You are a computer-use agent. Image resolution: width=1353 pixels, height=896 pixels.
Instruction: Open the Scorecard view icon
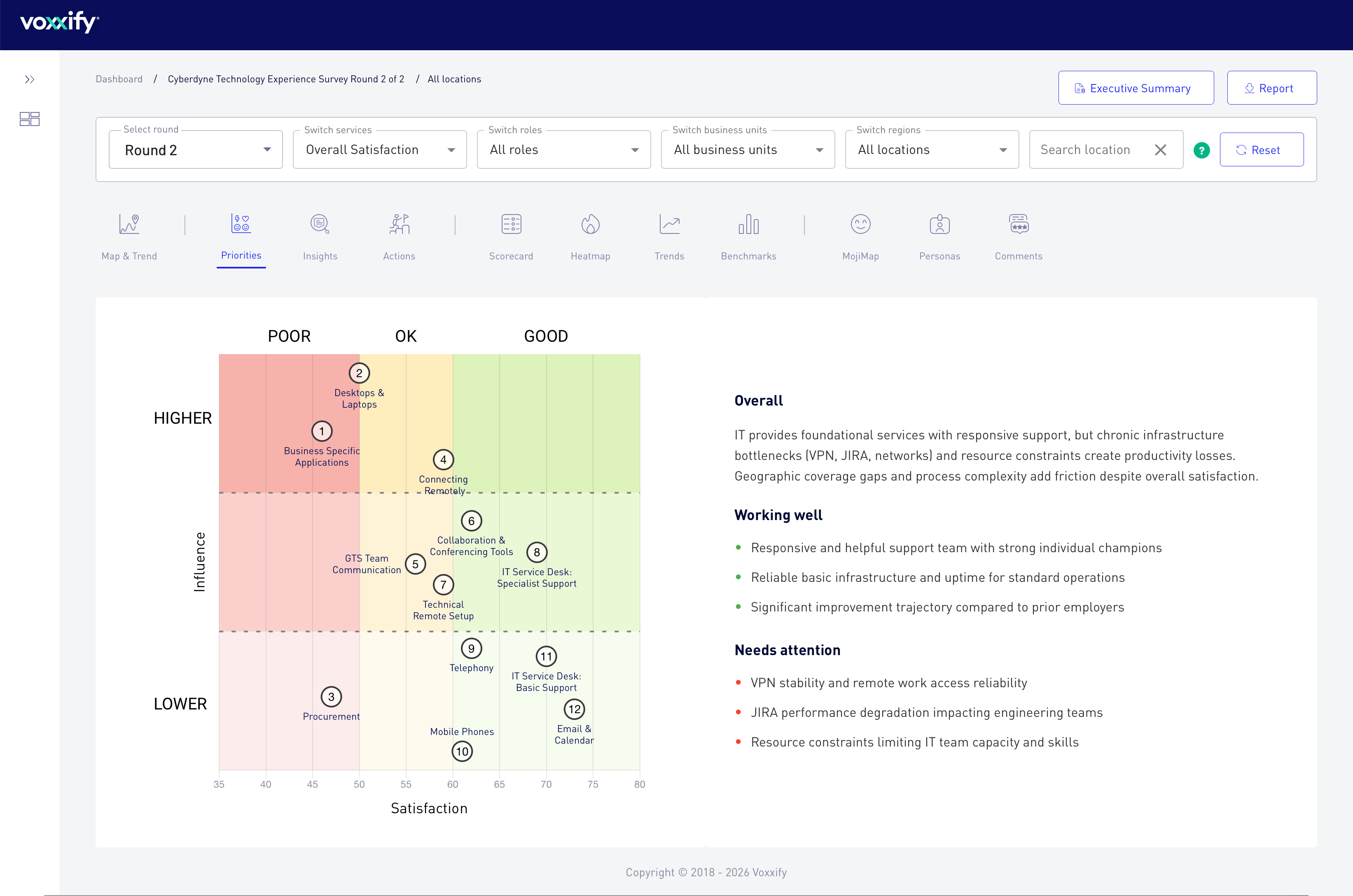(x=511, y=224)
